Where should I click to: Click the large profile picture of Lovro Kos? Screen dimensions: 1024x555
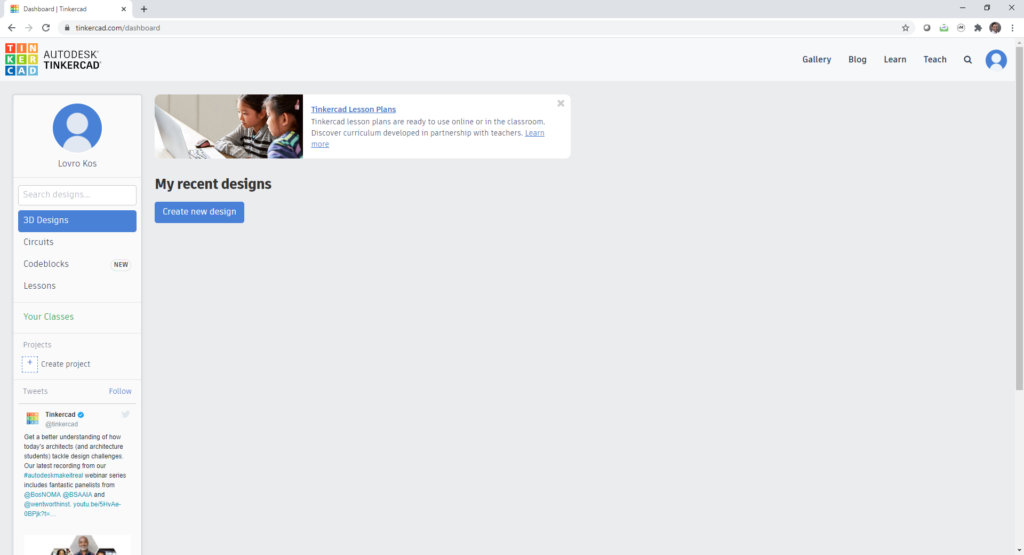(x=77, y=128)
